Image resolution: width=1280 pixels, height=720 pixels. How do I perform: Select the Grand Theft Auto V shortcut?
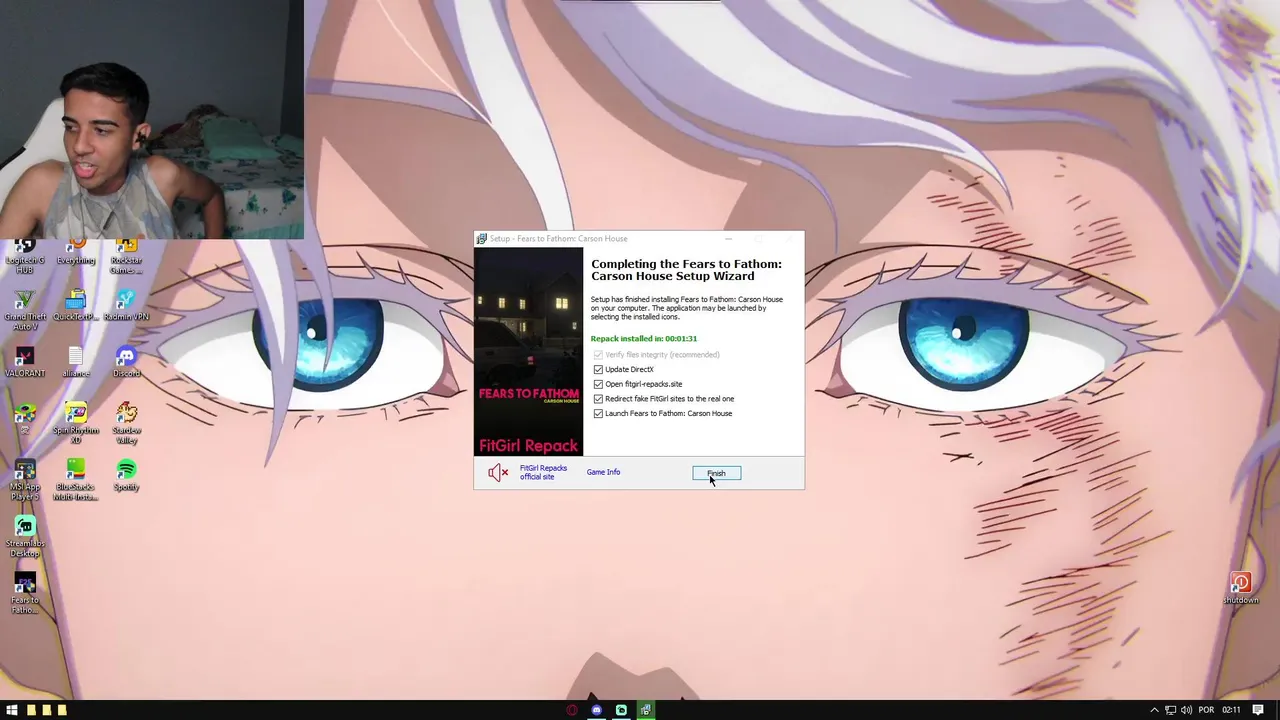click(25, 311)
